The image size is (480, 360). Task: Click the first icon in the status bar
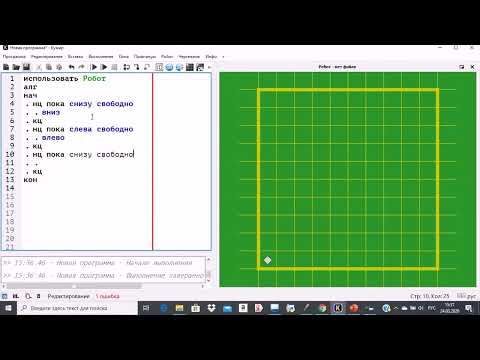pos(5,296)
